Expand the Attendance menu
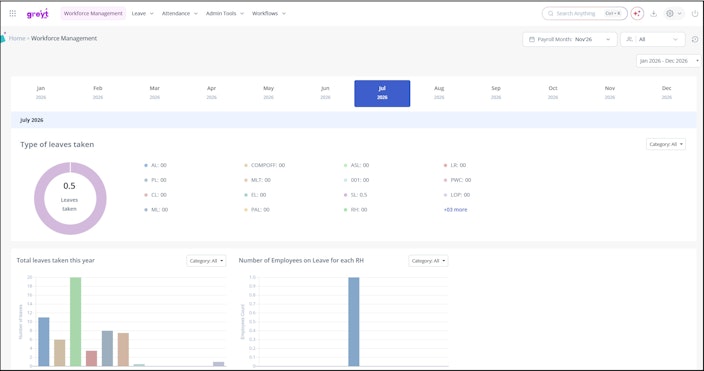 [x=180, y=13]
